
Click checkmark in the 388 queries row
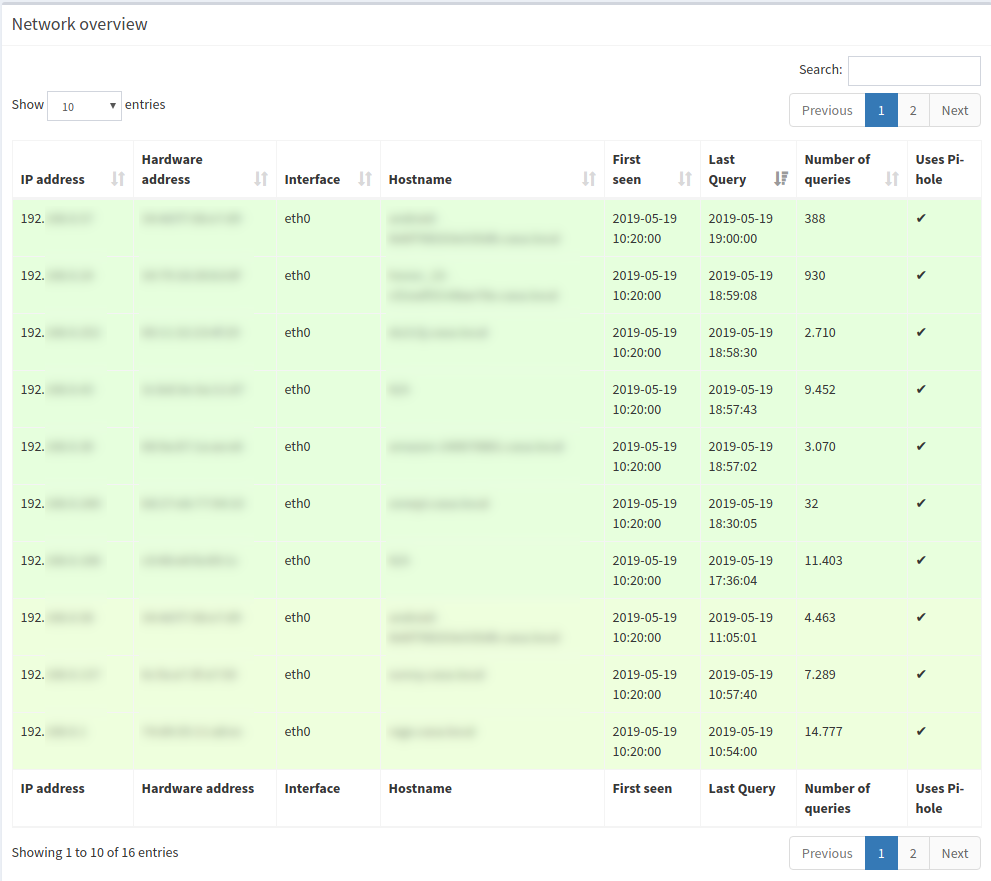[x=921, y=218]
